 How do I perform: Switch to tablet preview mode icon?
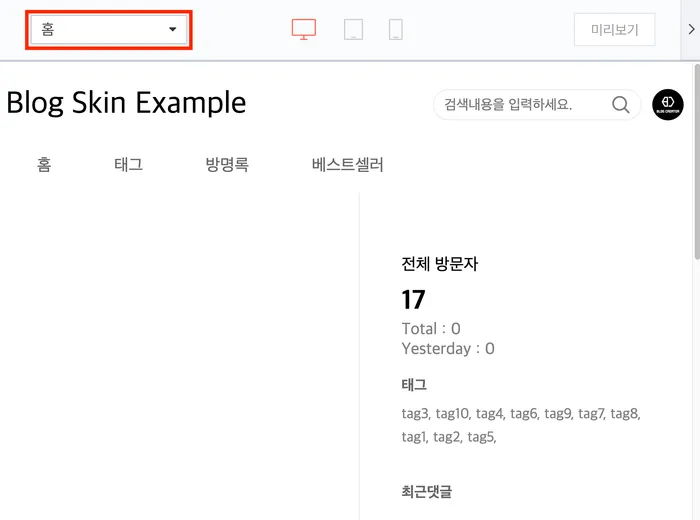[353, 29]
